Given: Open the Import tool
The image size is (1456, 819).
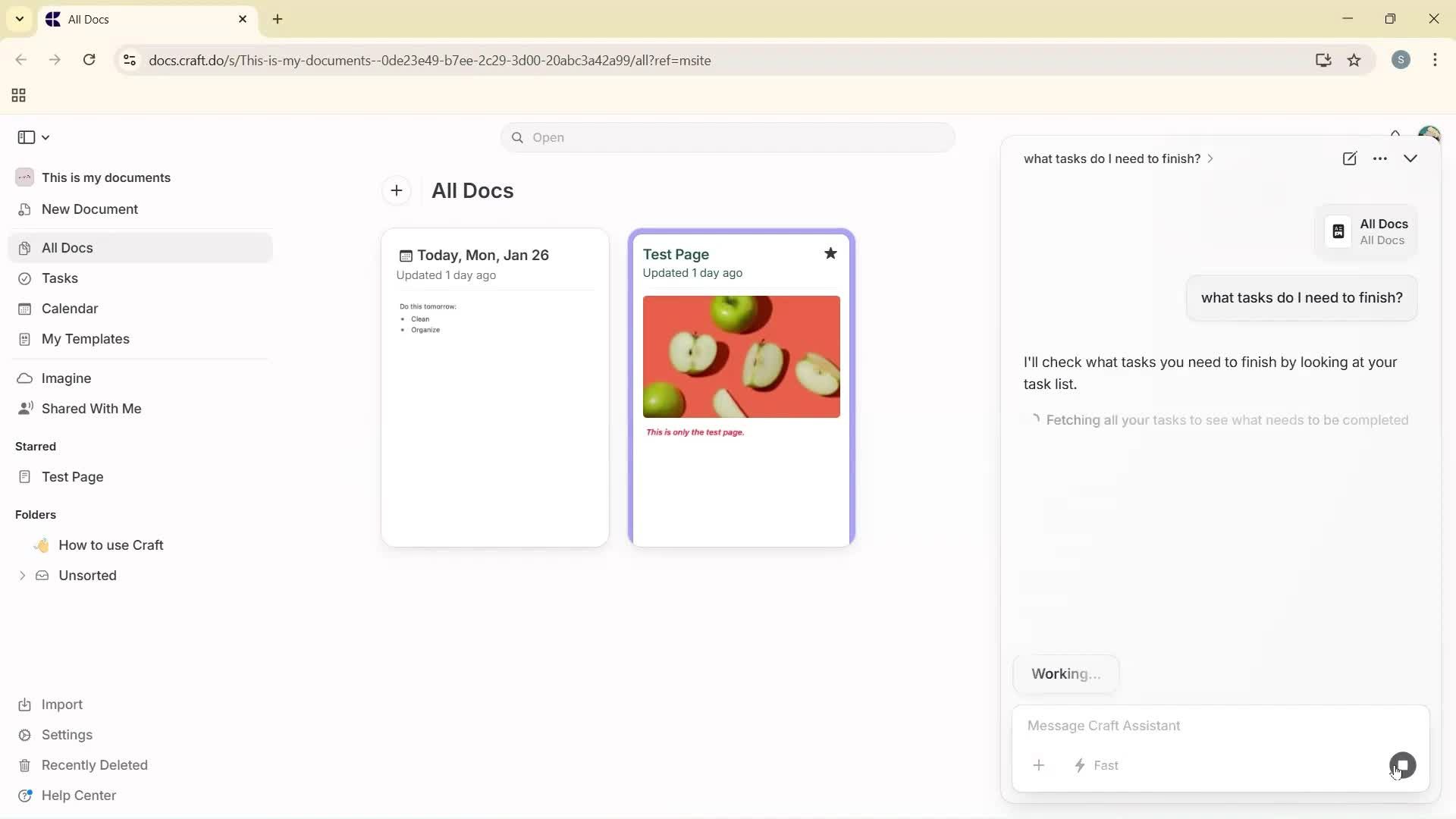Looking at the screenshot, I should pos(61,704).
